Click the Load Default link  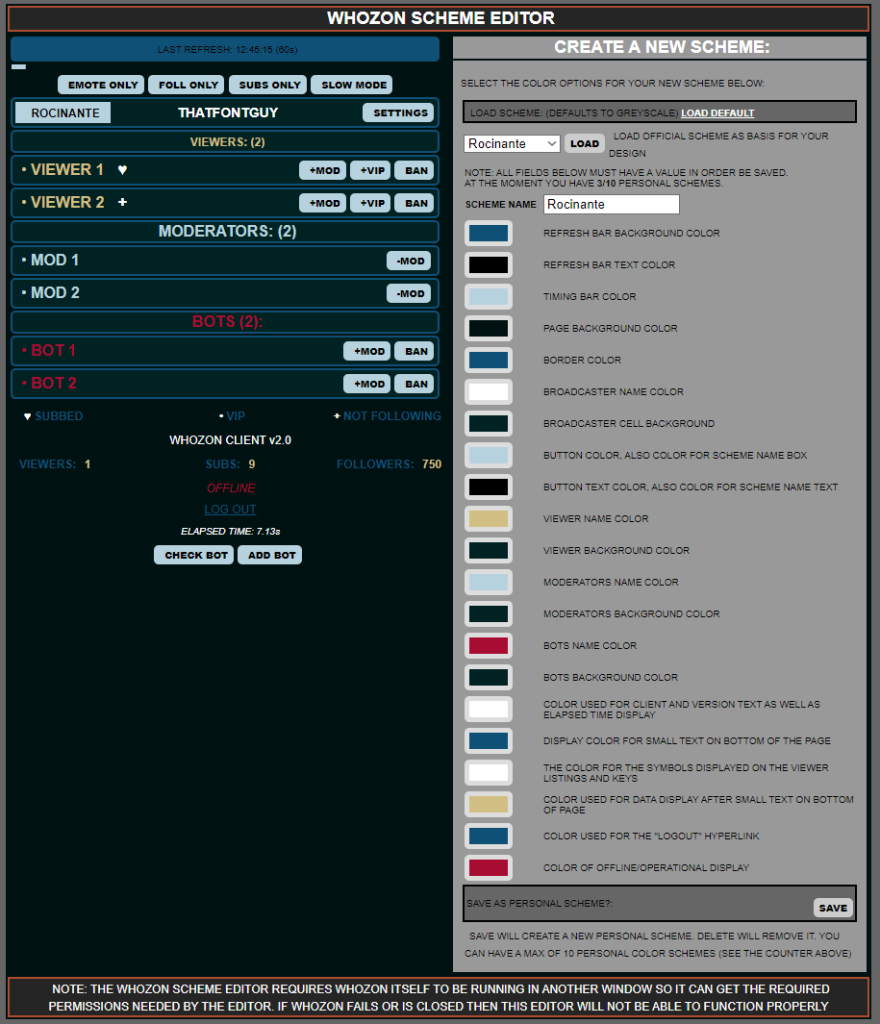(x=717, y=113)
